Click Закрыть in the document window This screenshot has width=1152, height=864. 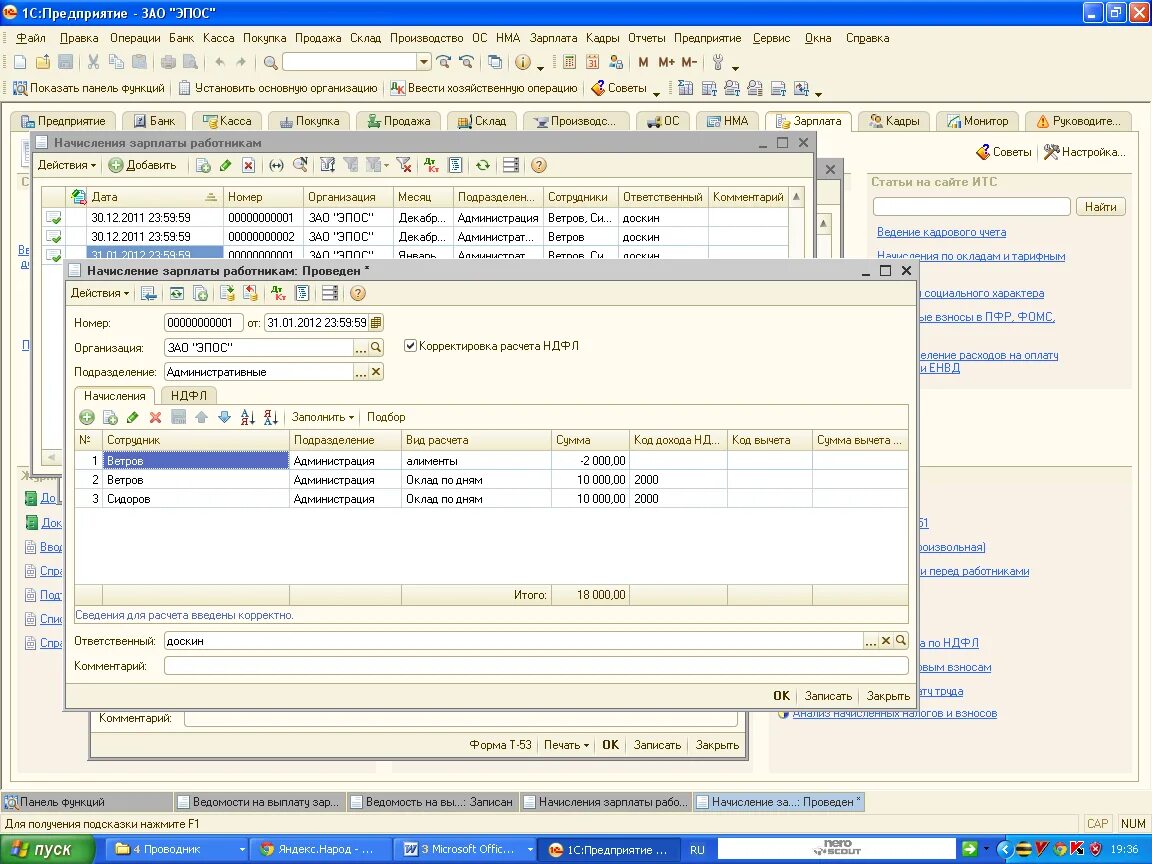tap(888, 696)
